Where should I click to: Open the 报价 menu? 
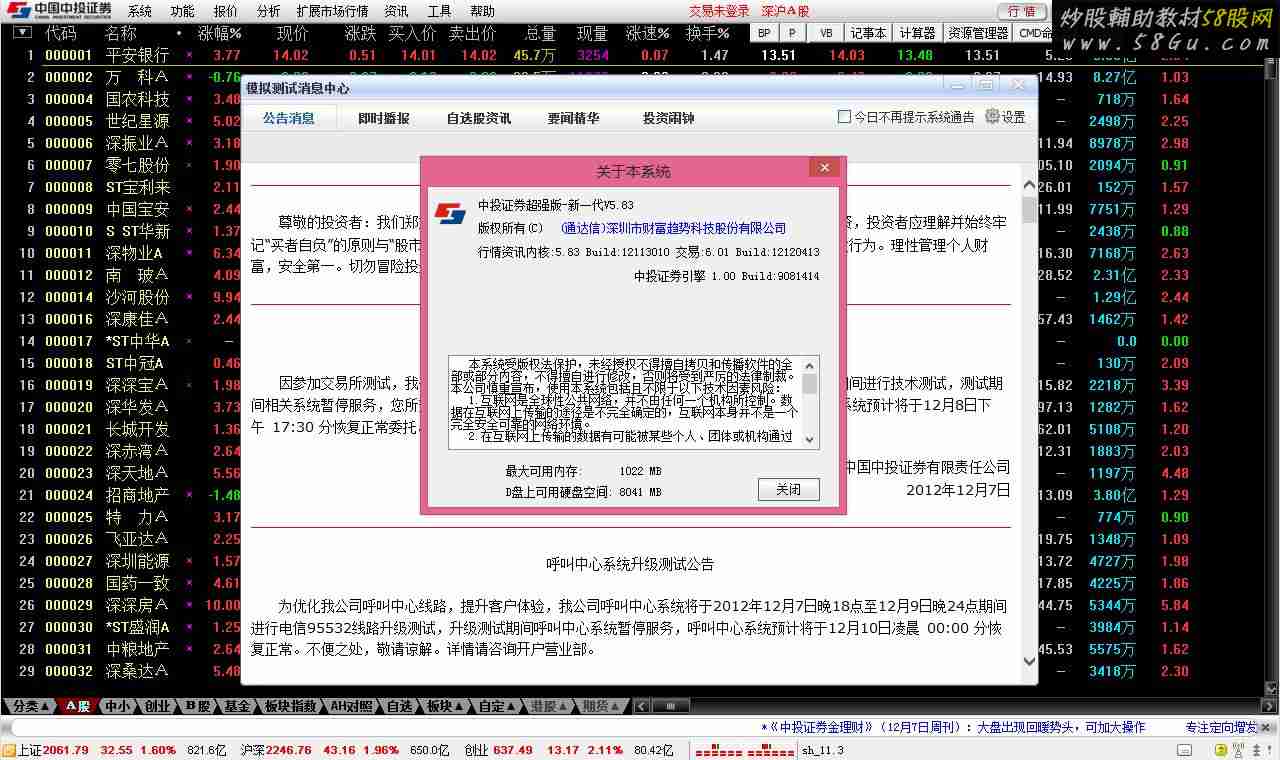tap(226, 11)
